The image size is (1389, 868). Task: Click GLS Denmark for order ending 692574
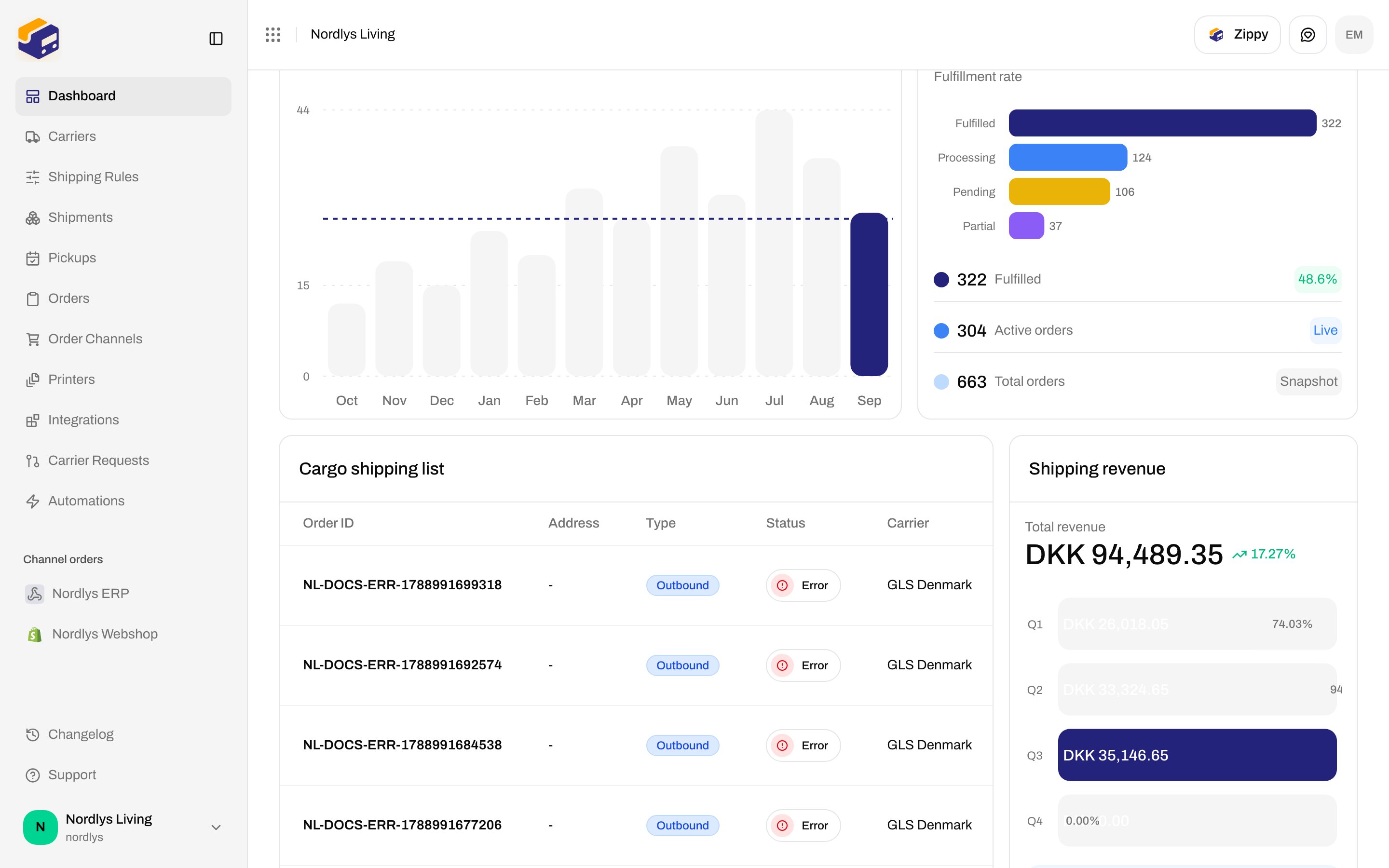(929, 665)
